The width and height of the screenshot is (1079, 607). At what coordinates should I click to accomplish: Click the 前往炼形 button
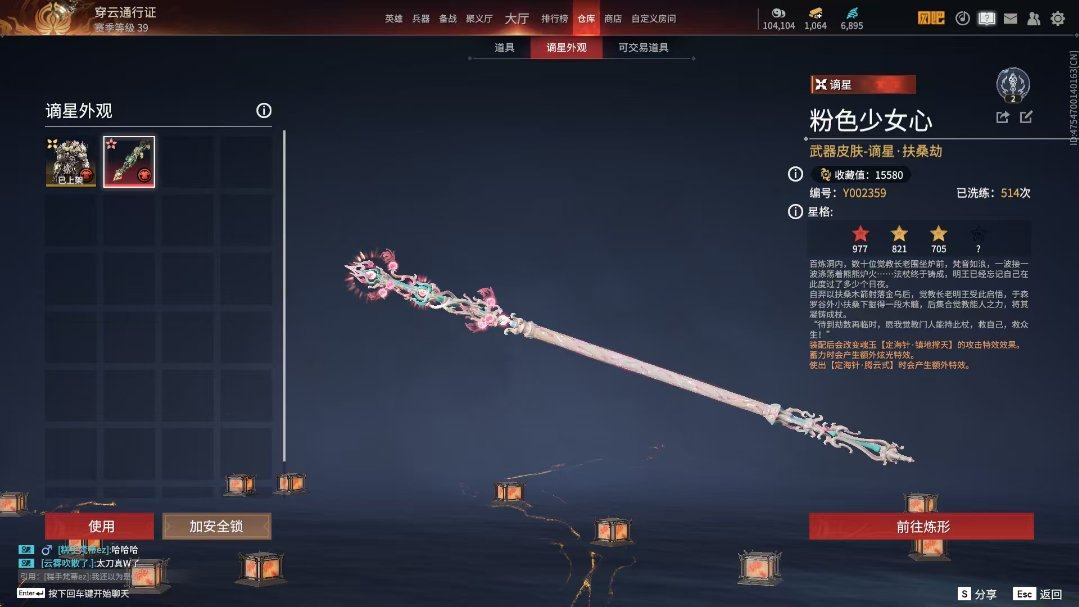pos(921,526)
